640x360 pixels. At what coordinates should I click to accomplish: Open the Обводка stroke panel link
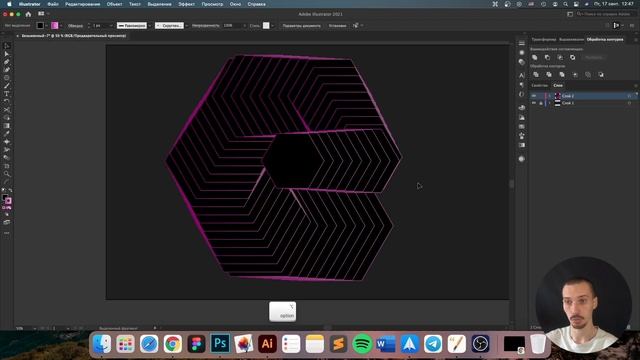point(76,26)
